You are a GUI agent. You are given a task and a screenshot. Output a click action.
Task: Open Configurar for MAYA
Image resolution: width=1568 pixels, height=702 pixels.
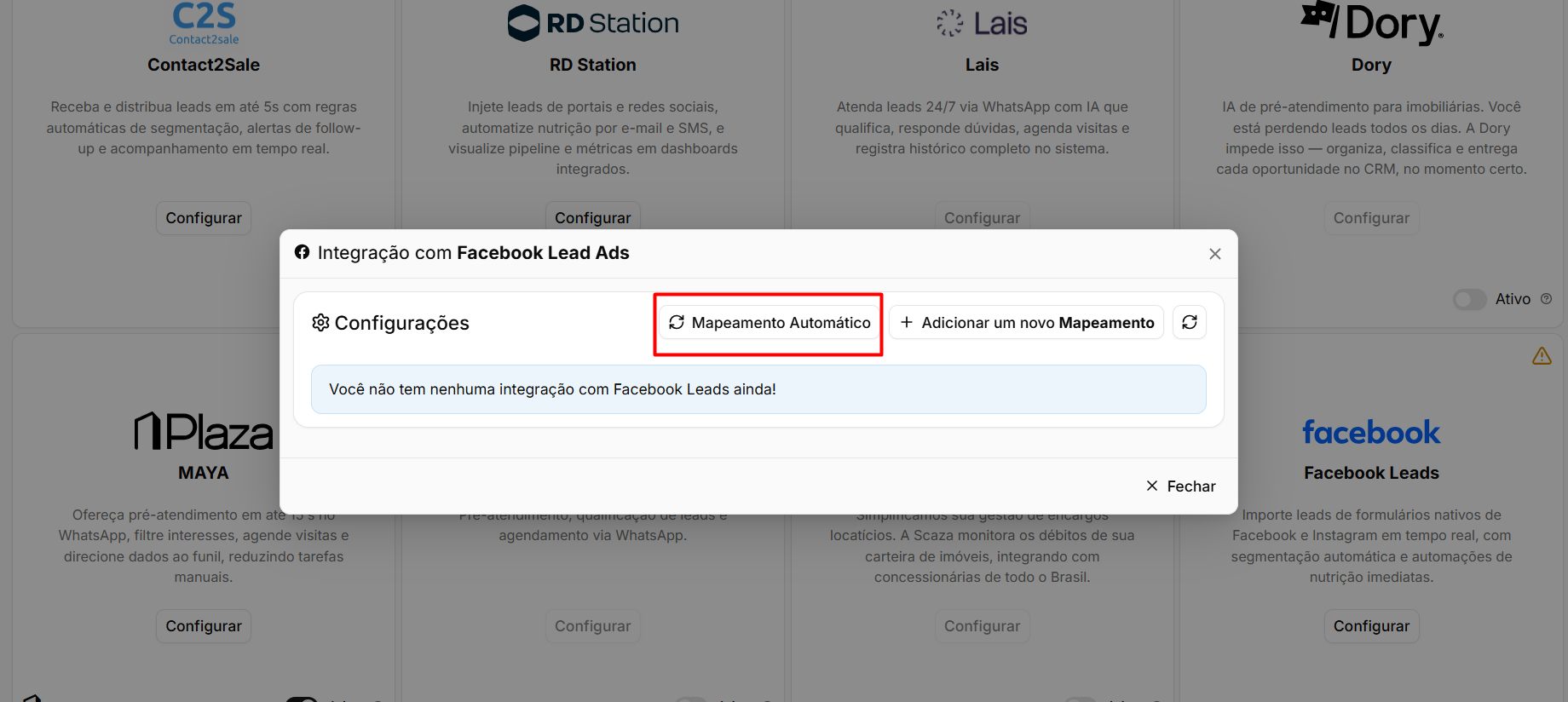(x=204, y=626)
